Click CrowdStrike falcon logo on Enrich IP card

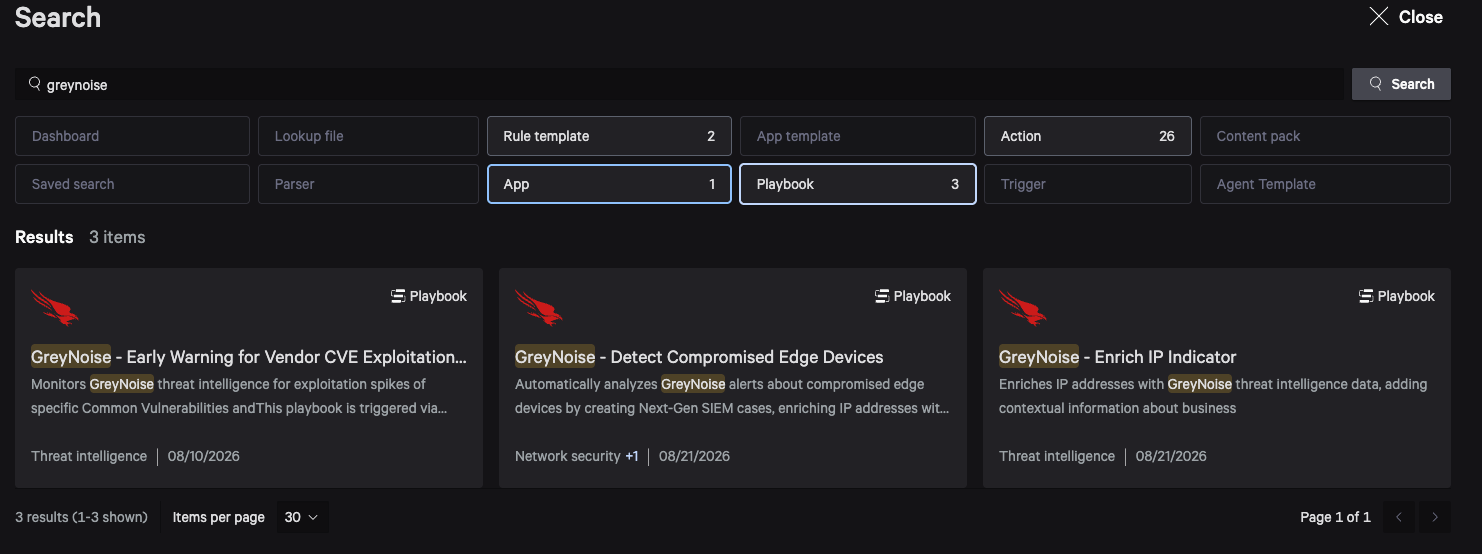[x=1023, y=307]
